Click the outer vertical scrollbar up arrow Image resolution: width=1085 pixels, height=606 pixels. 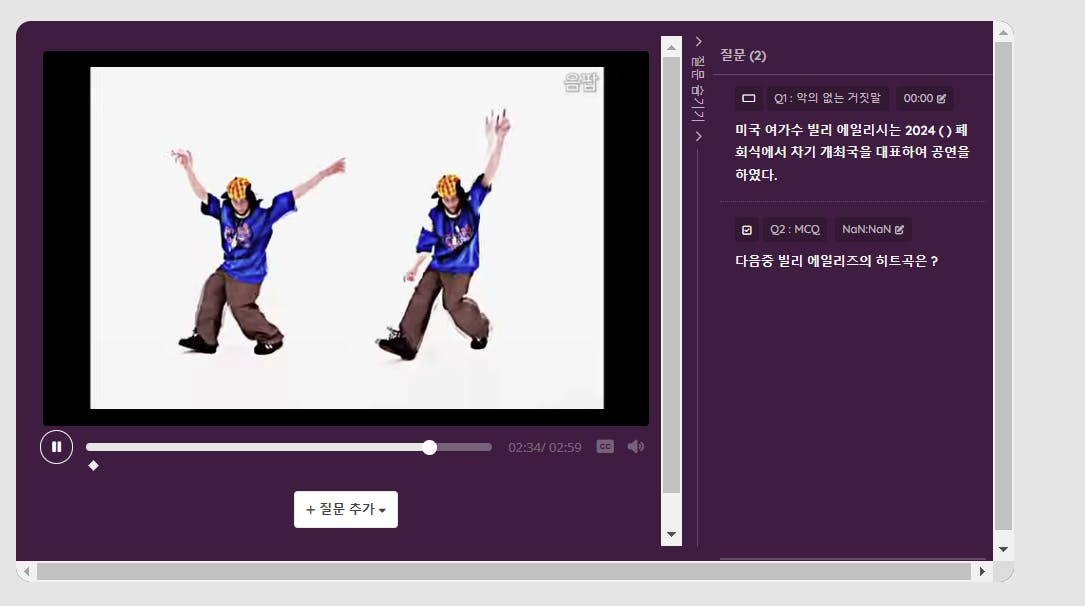click(x=1003, y=33)
